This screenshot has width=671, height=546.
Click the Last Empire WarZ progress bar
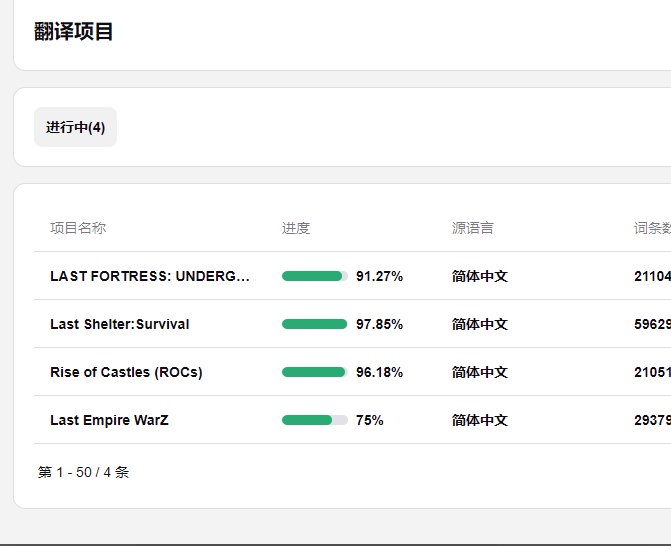(315, 420)
